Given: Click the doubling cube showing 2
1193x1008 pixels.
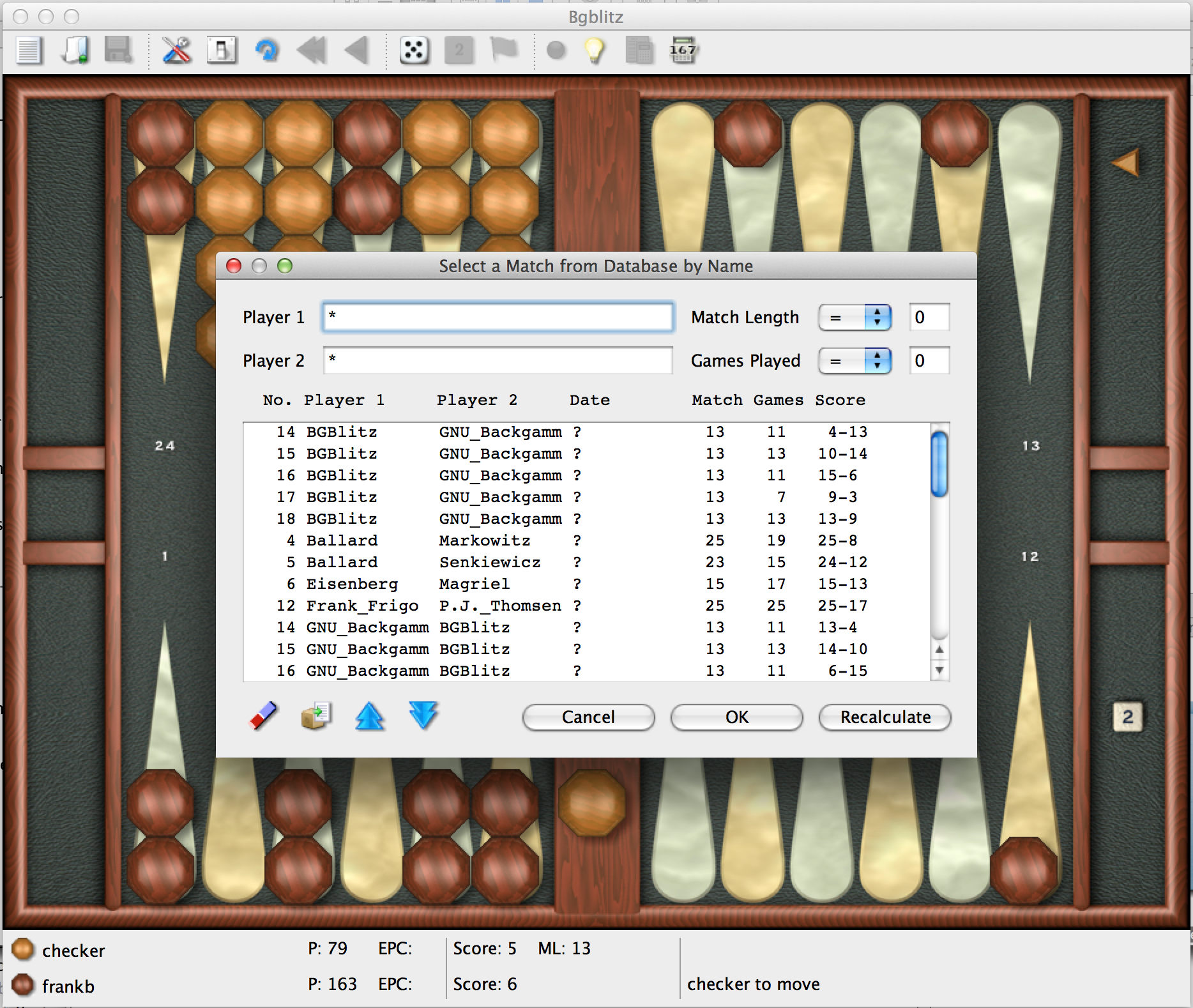Looking at the screenshot, I should point(1128,717).
